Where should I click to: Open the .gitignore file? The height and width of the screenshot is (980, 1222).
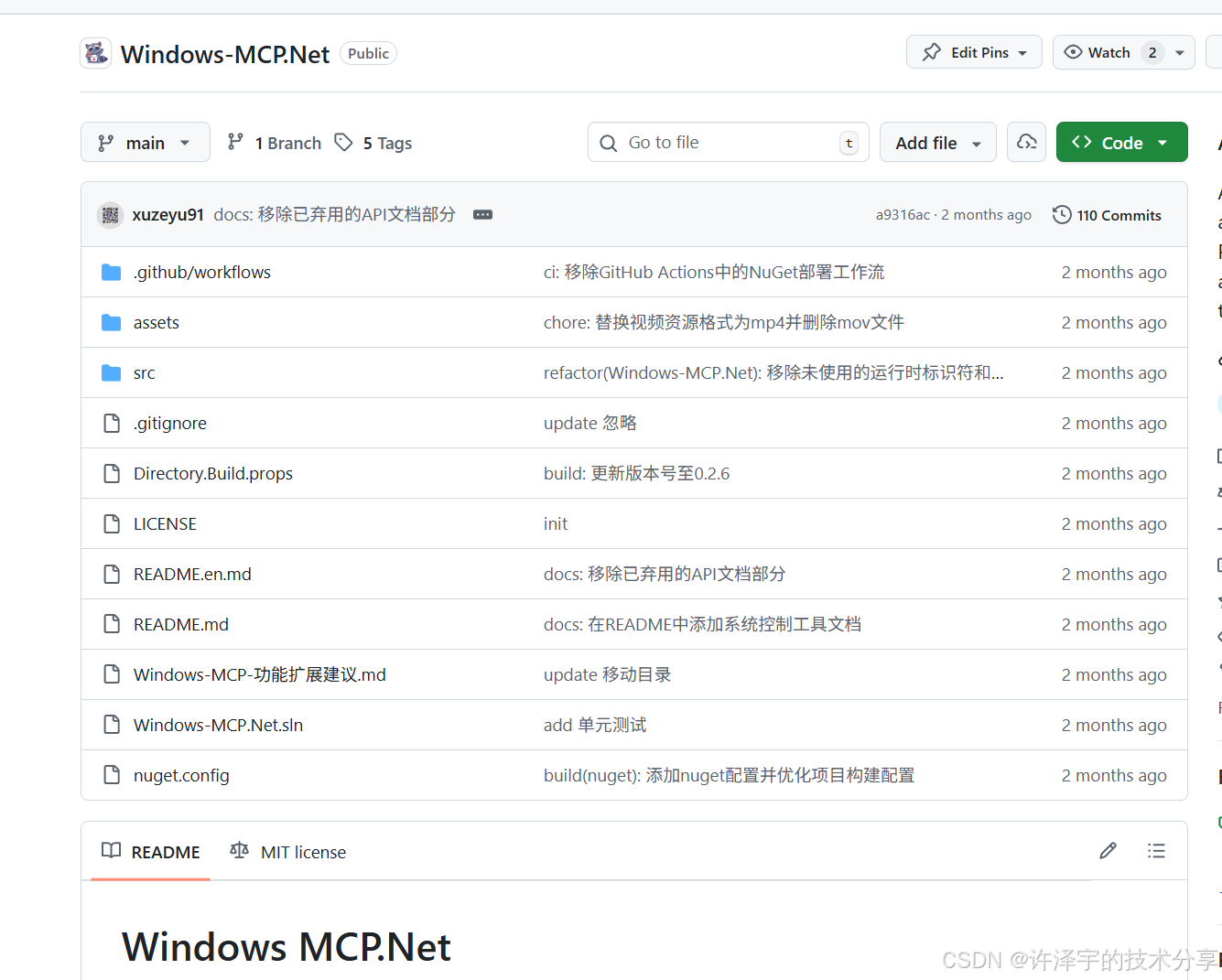(x=170, y=424)
